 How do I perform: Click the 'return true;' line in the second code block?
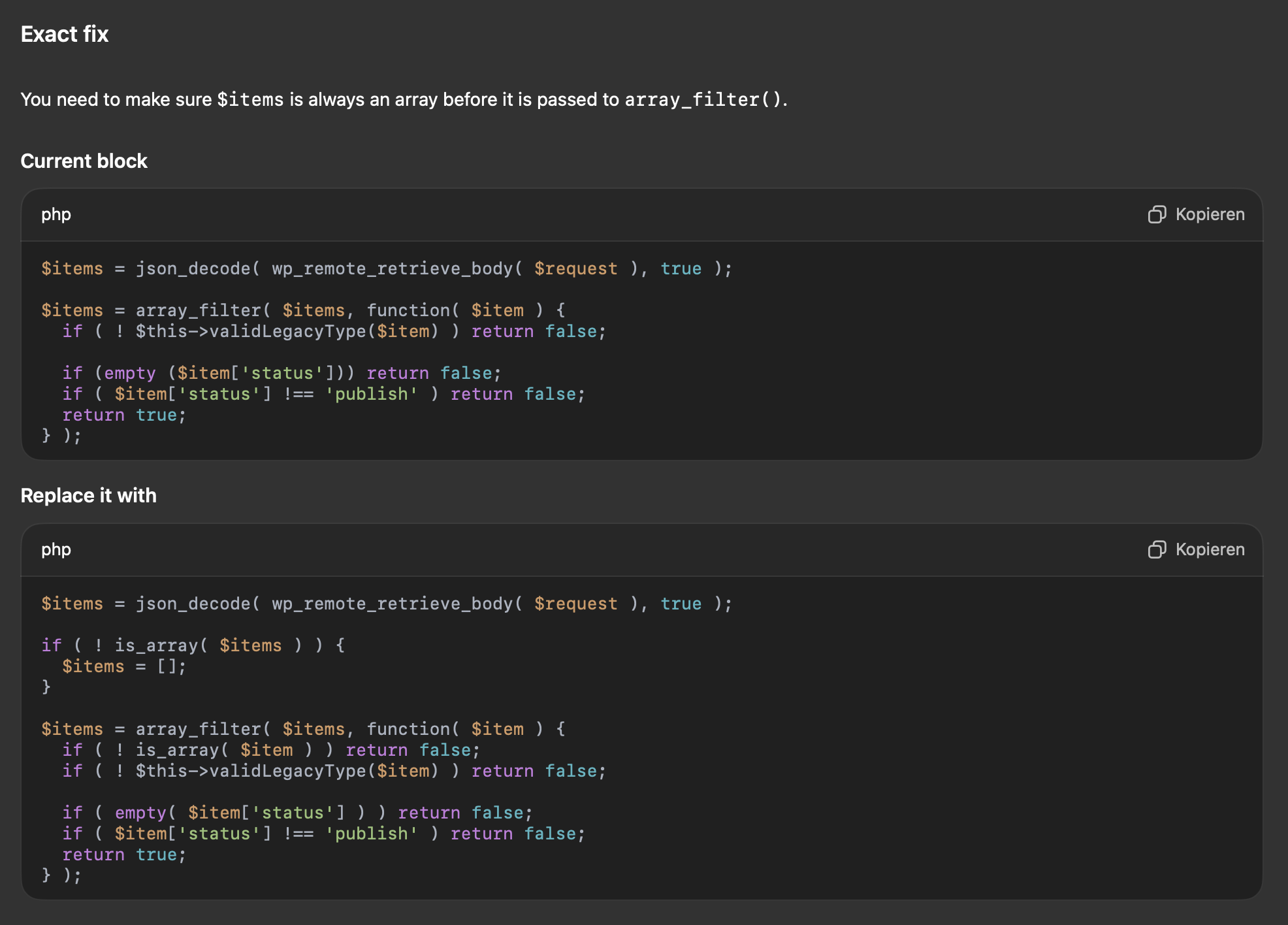pos(124,854)
